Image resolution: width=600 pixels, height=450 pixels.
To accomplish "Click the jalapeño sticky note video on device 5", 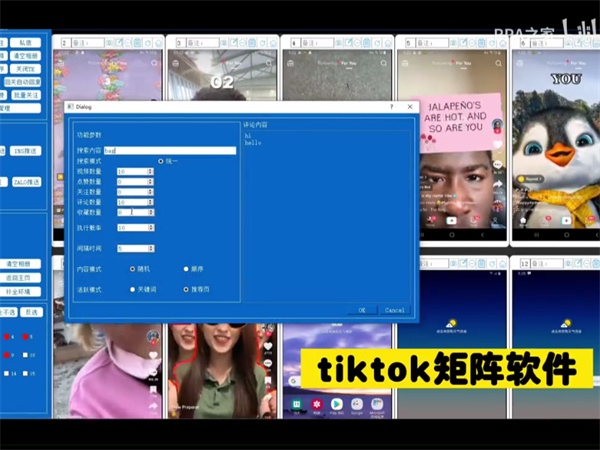I will 458,122.
